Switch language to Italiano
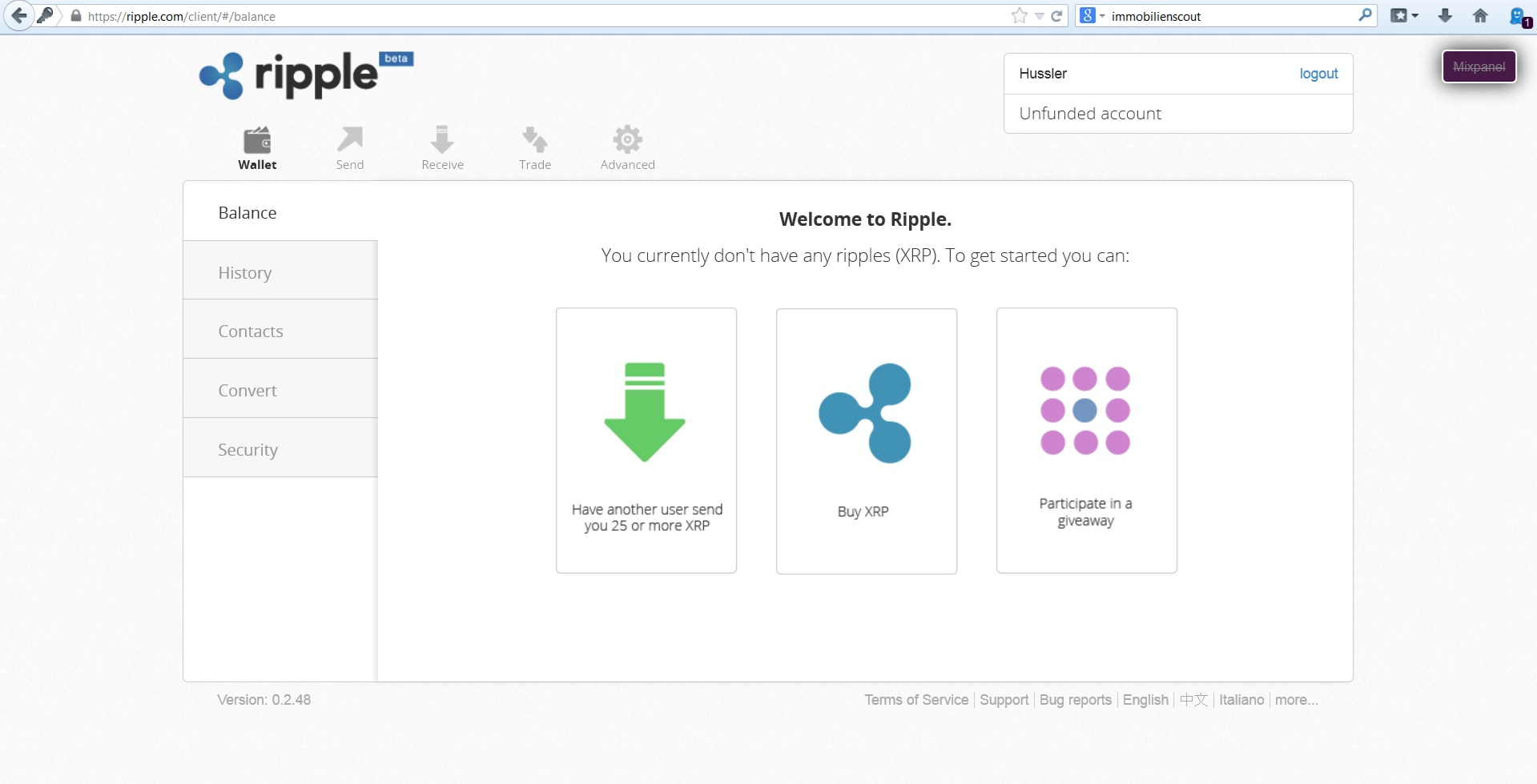 point(1241,700)
